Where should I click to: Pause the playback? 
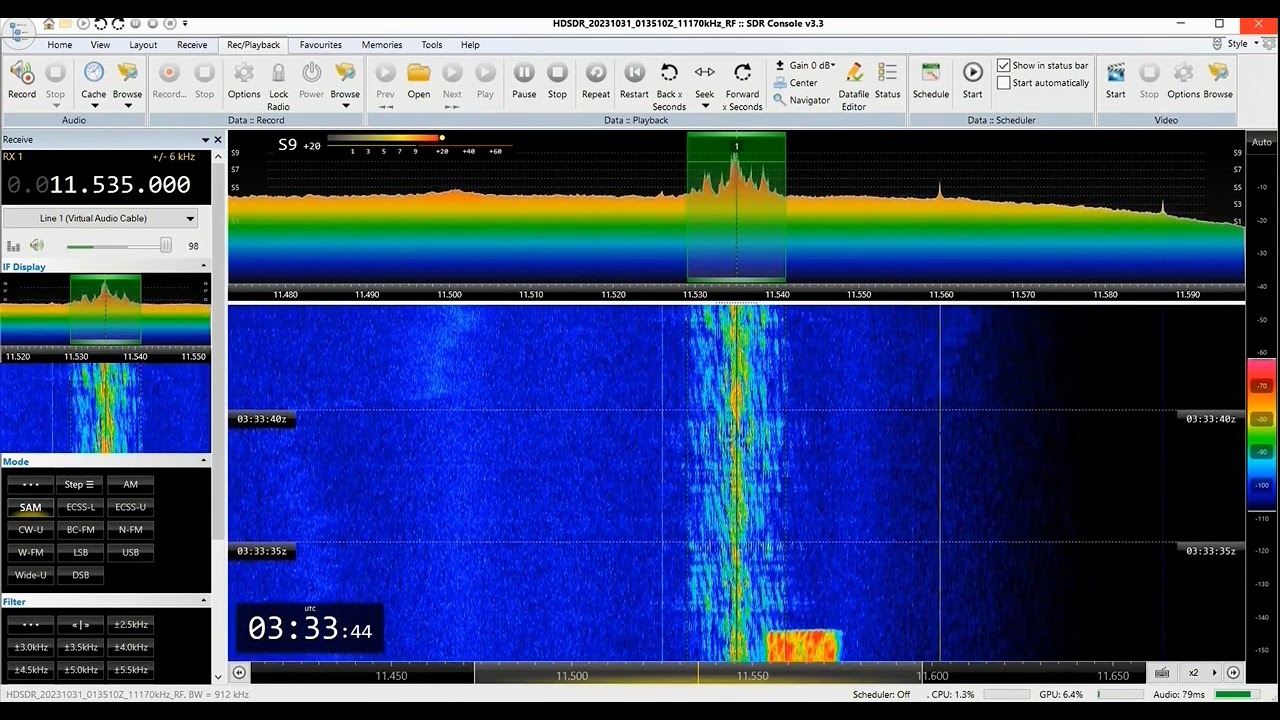(x=524, y=73)
